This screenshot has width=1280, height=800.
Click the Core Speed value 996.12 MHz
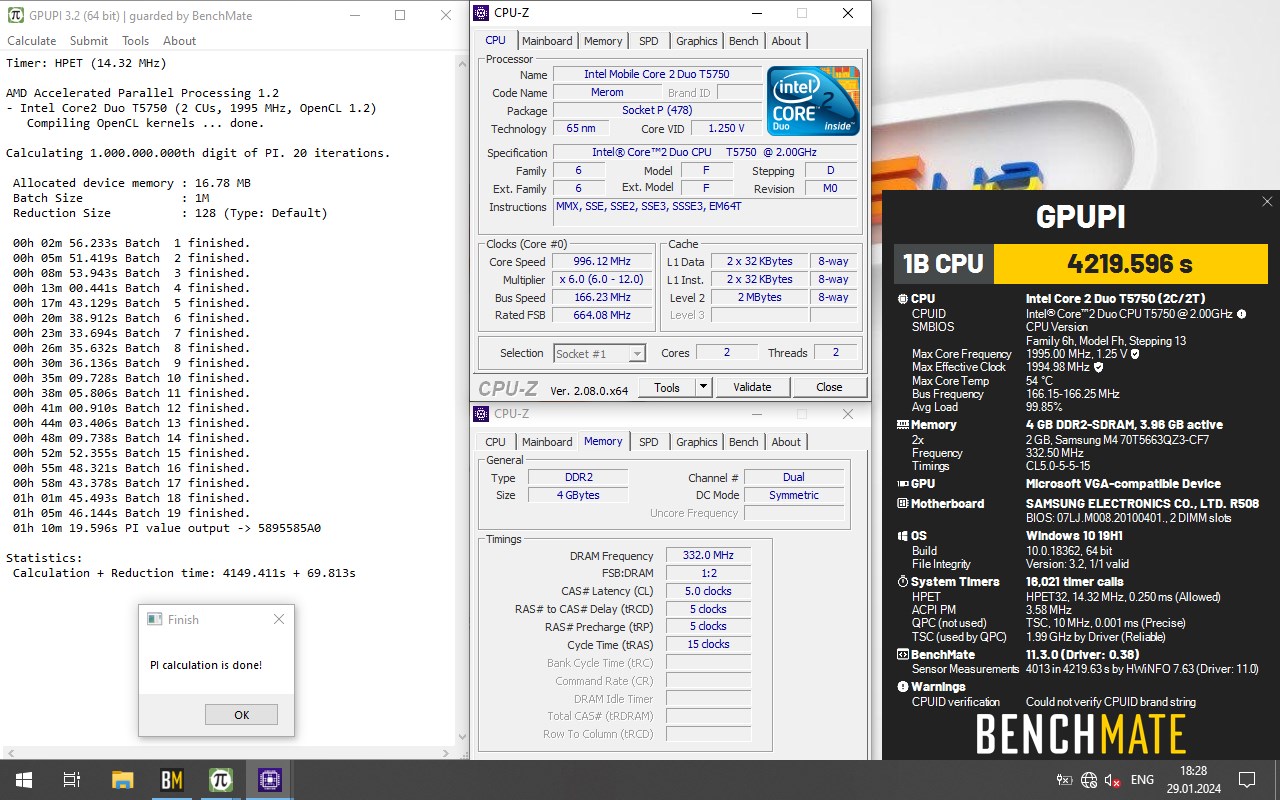pyautogui.click(x=601, y=262)
